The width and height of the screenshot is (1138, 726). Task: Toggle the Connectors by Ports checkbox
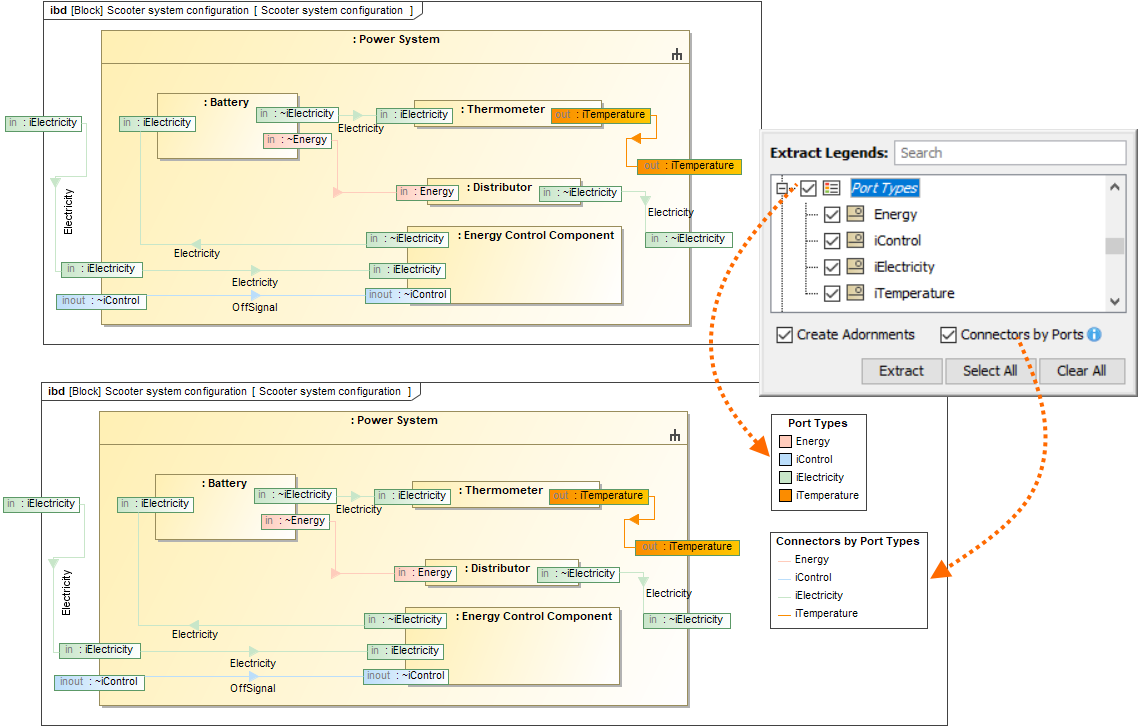click(949, 335)
